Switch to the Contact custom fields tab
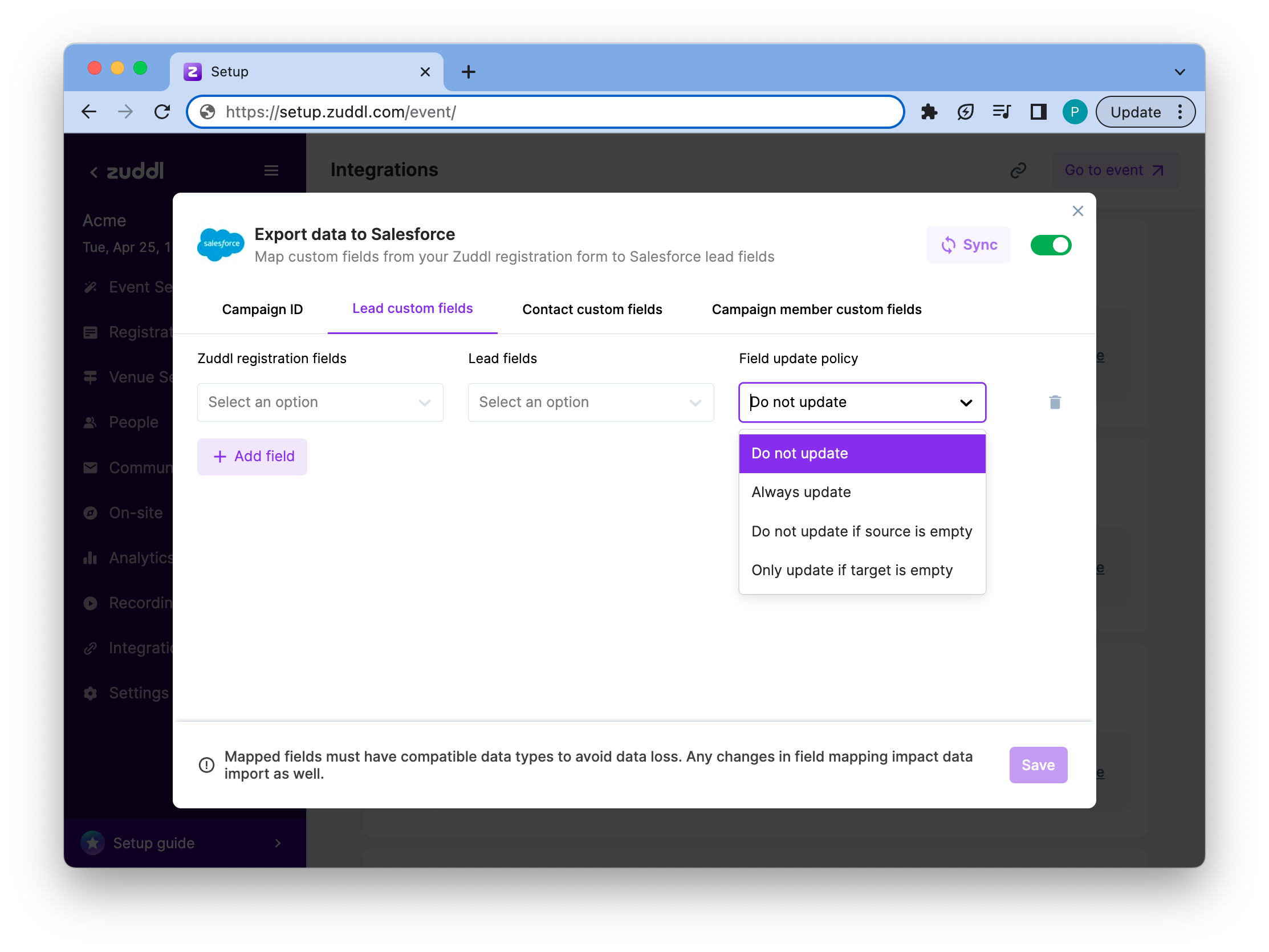Screen dimensions: 1269x952 coord(592,309)
